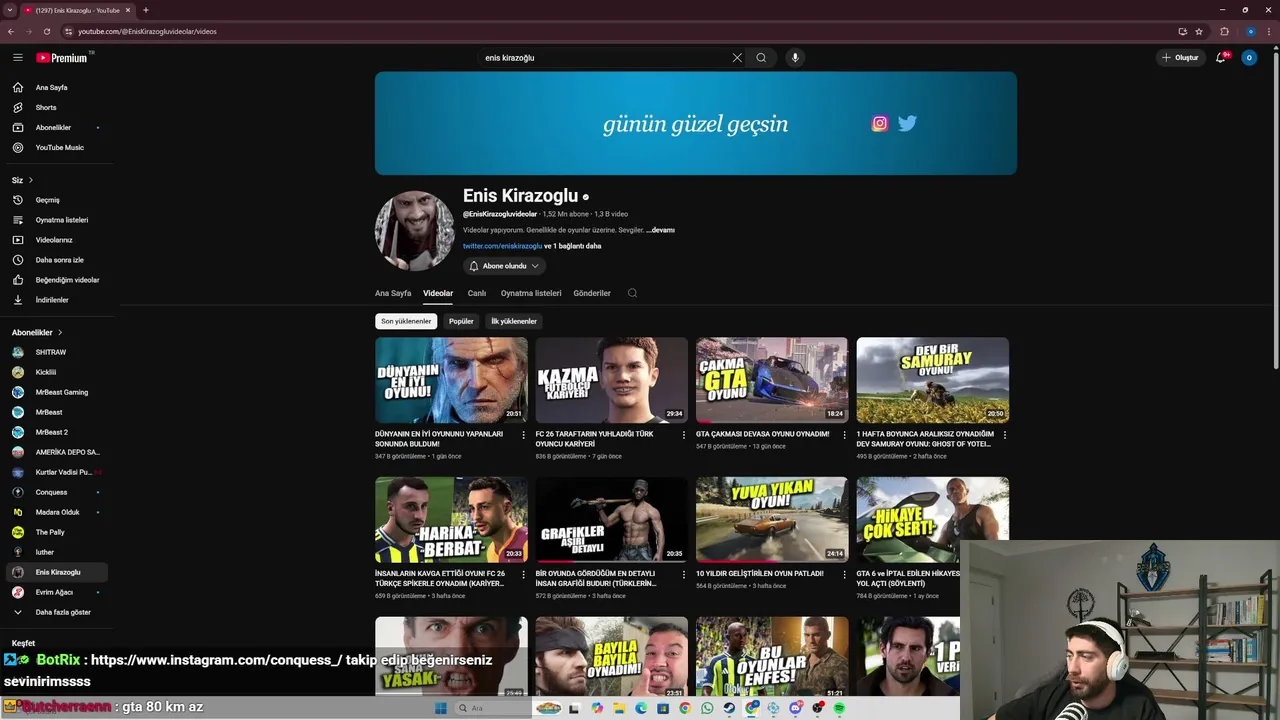Screen dimensions: 1280x720
Task: Open the Twitter icon on channel banner
Action: [907, 124]
